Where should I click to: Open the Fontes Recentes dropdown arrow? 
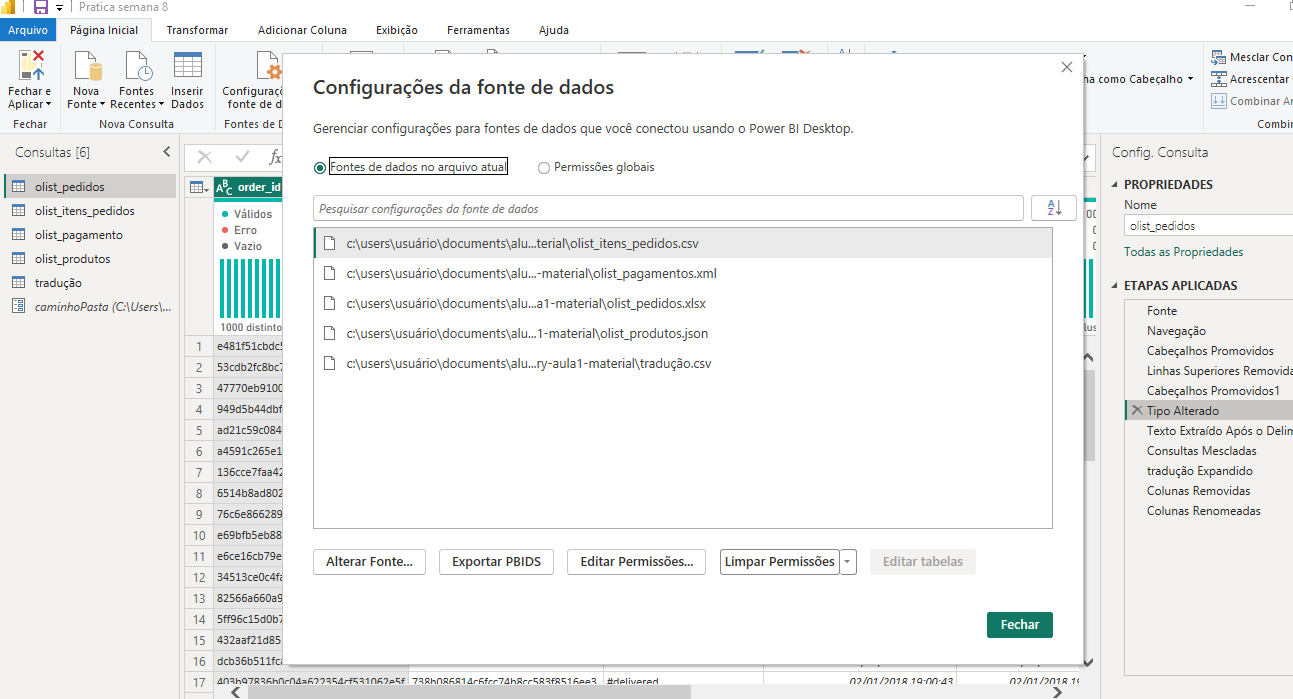coord(161,104)
